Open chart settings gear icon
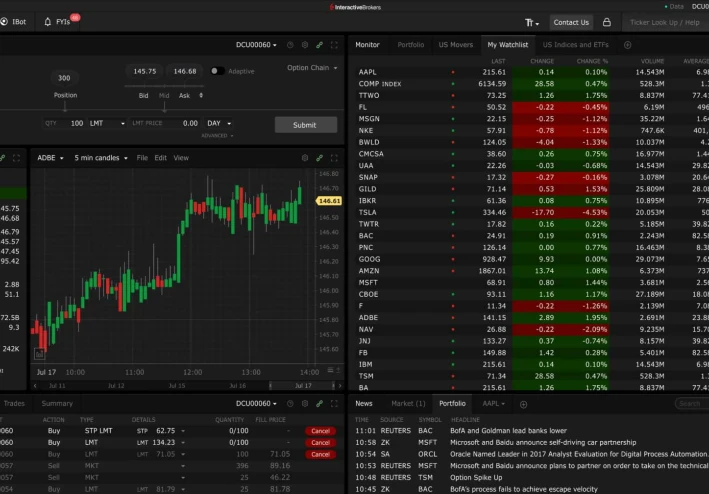 pyautogui.click(x=305, y=158)
